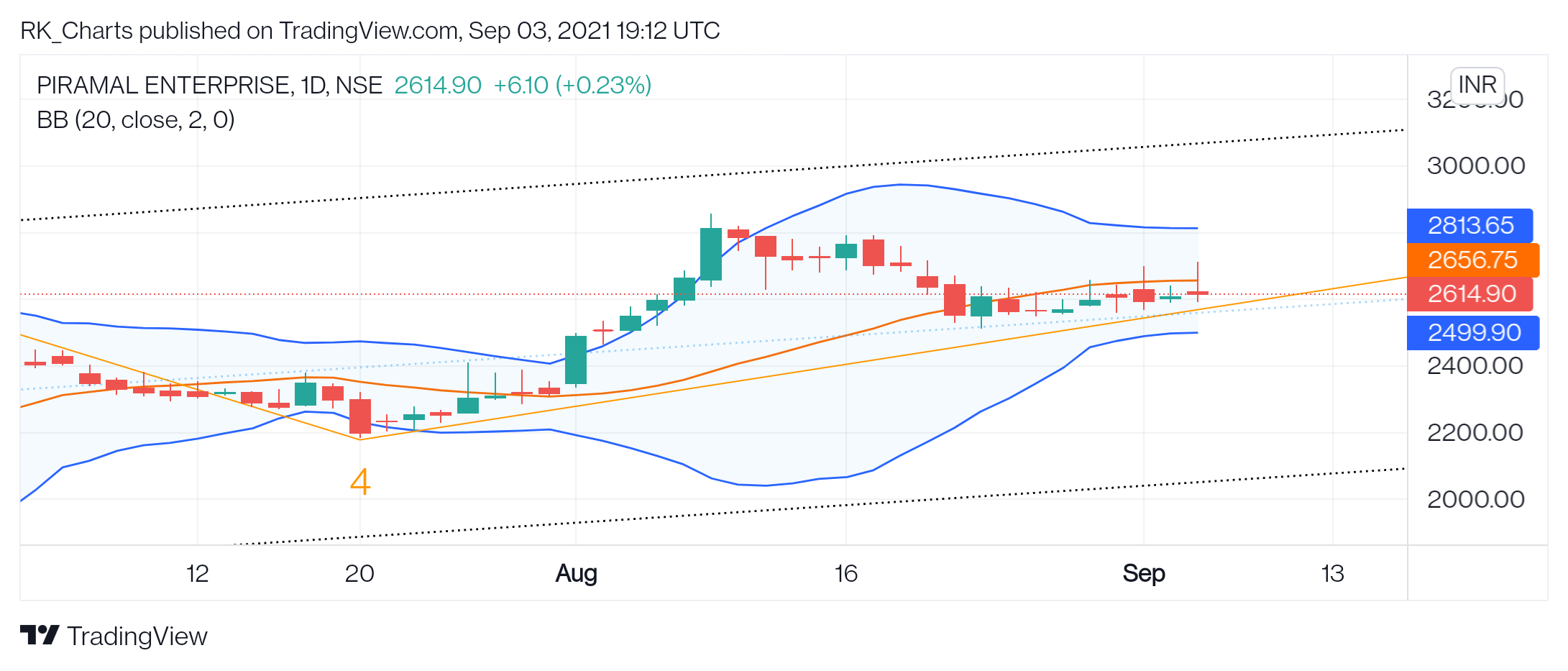Click the 12 date label on time axis
Viewport: 1568px width, 671px height.
coord(198,573)
